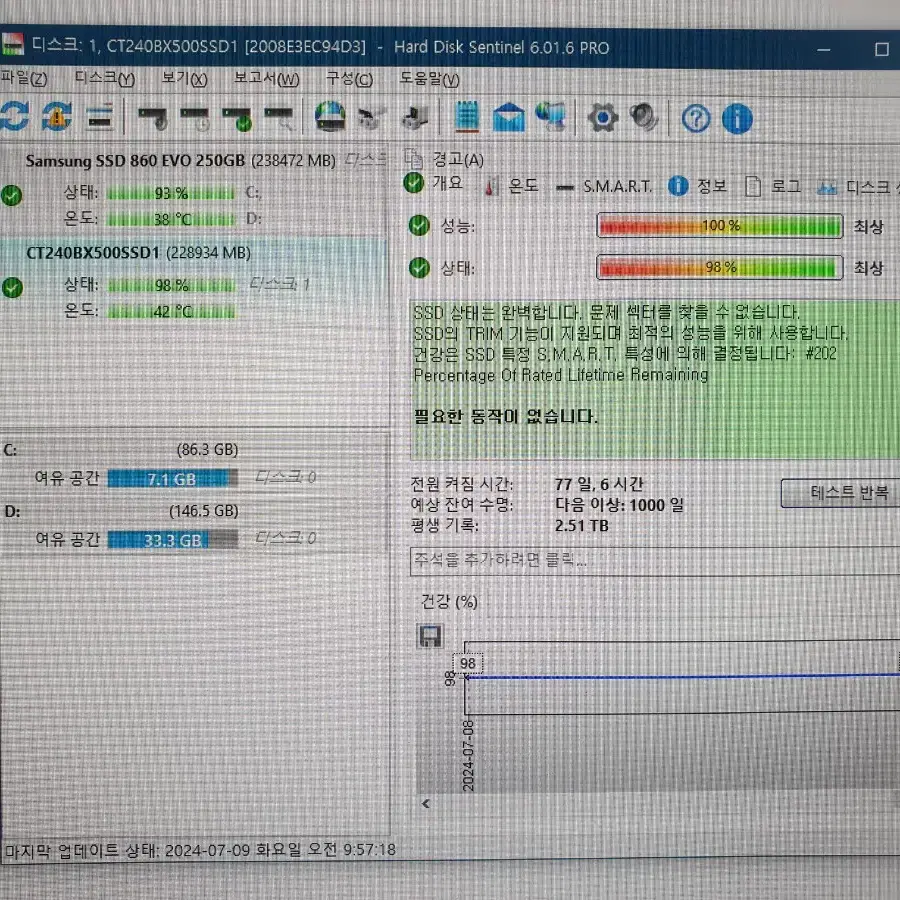Click the globe with monitor icon
This screenshot has height=900, width=900.
click(550, 117)
